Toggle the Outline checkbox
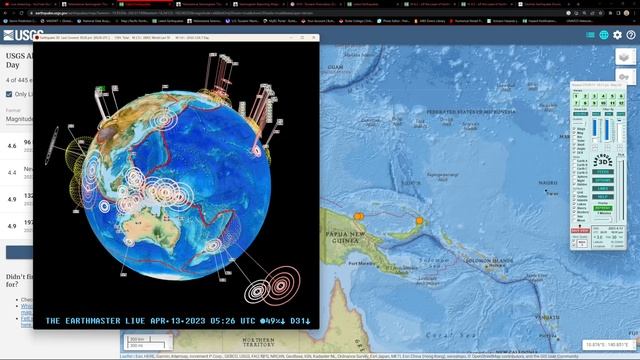The width and height of the screenshot is (640, 360). pyautogui.click(x=575, y=196)
